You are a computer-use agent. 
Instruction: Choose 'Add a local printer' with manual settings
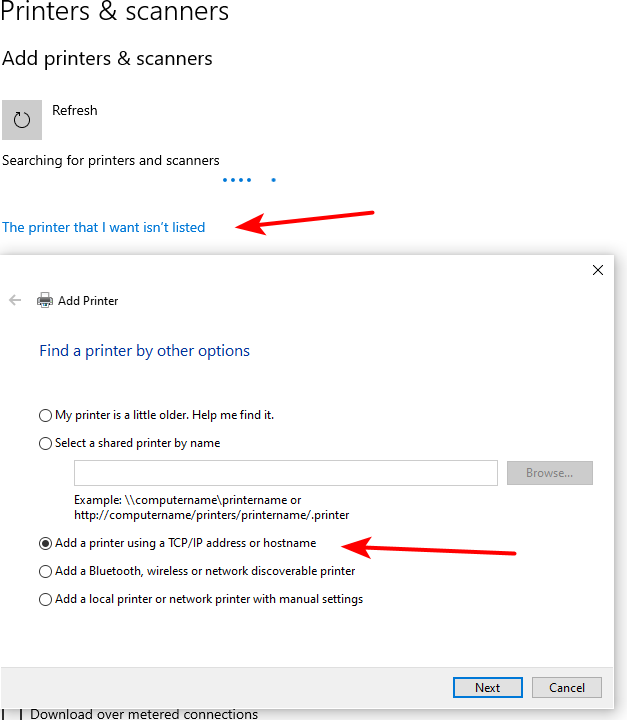pos(45,600)
